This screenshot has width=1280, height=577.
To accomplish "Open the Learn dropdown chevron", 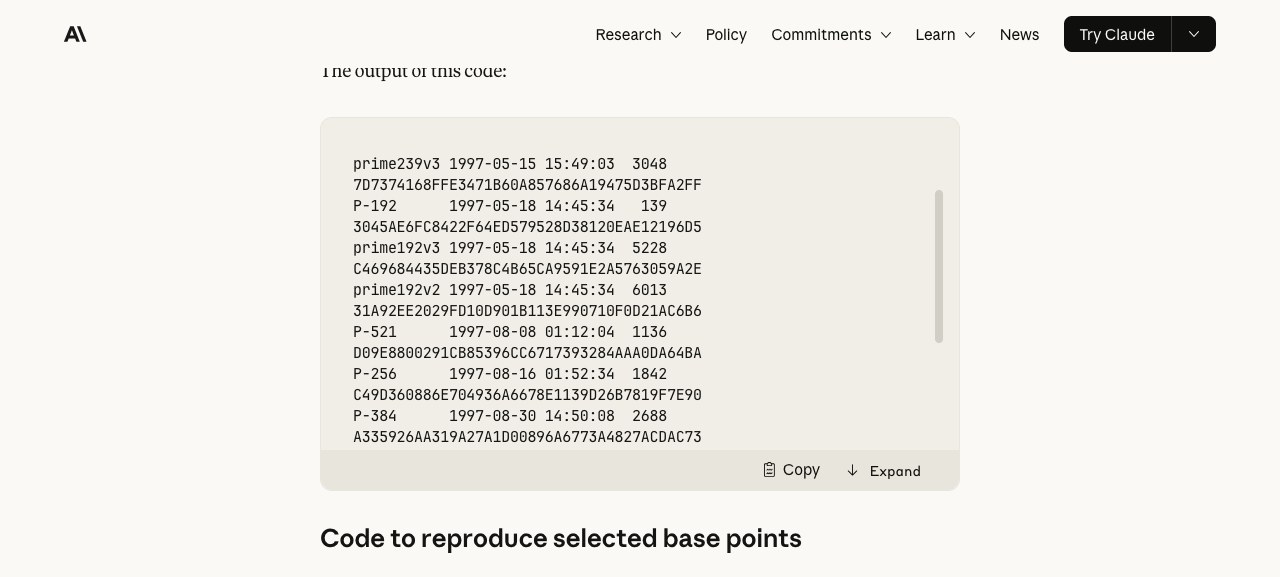I will (x=970, y=35).
